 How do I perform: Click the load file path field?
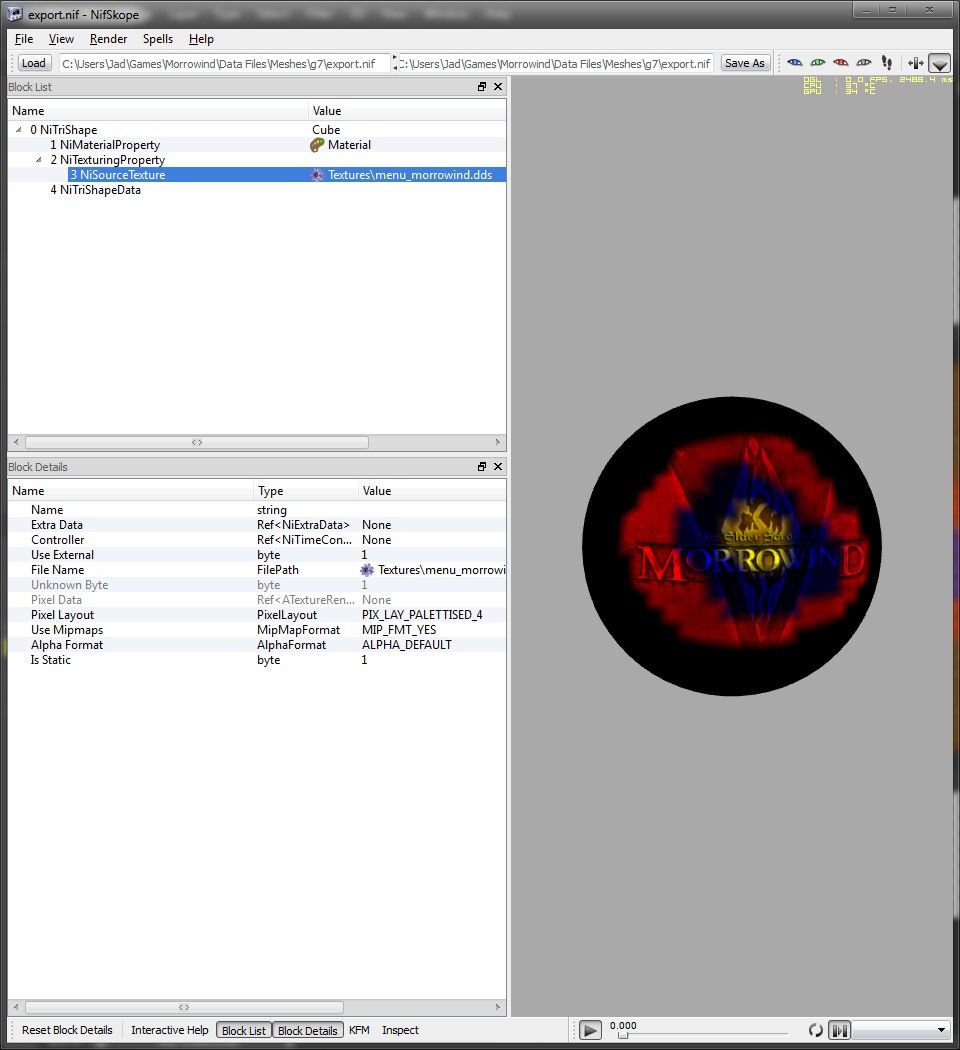point(224,64)
